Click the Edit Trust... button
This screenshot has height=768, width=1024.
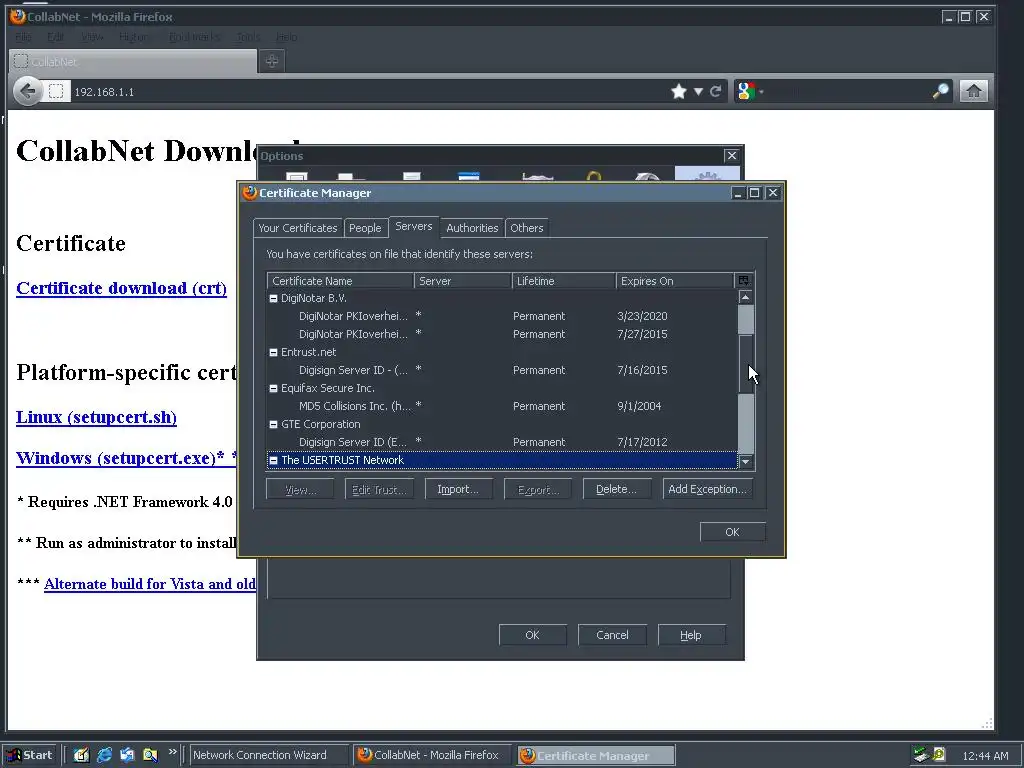coord(379,489)
